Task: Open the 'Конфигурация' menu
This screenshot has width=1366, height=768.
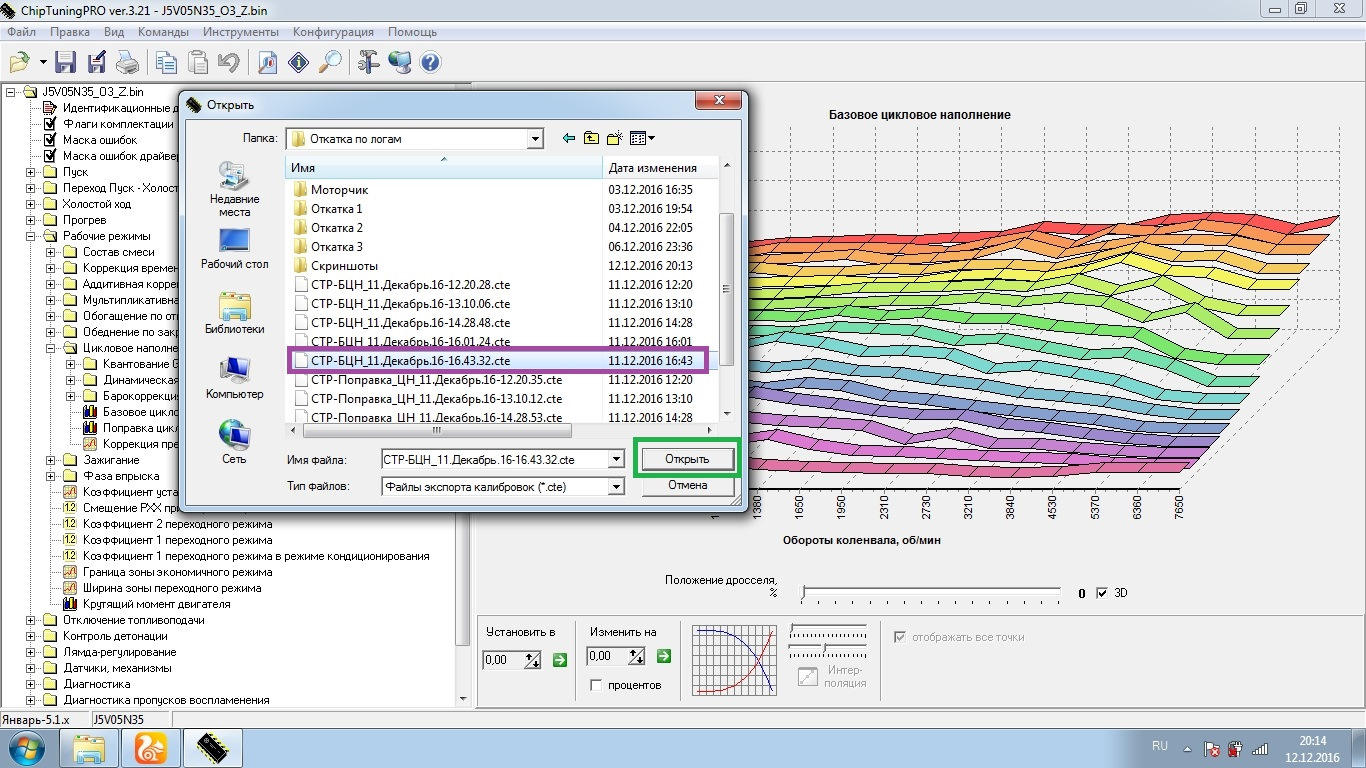Action: (333, 32)
